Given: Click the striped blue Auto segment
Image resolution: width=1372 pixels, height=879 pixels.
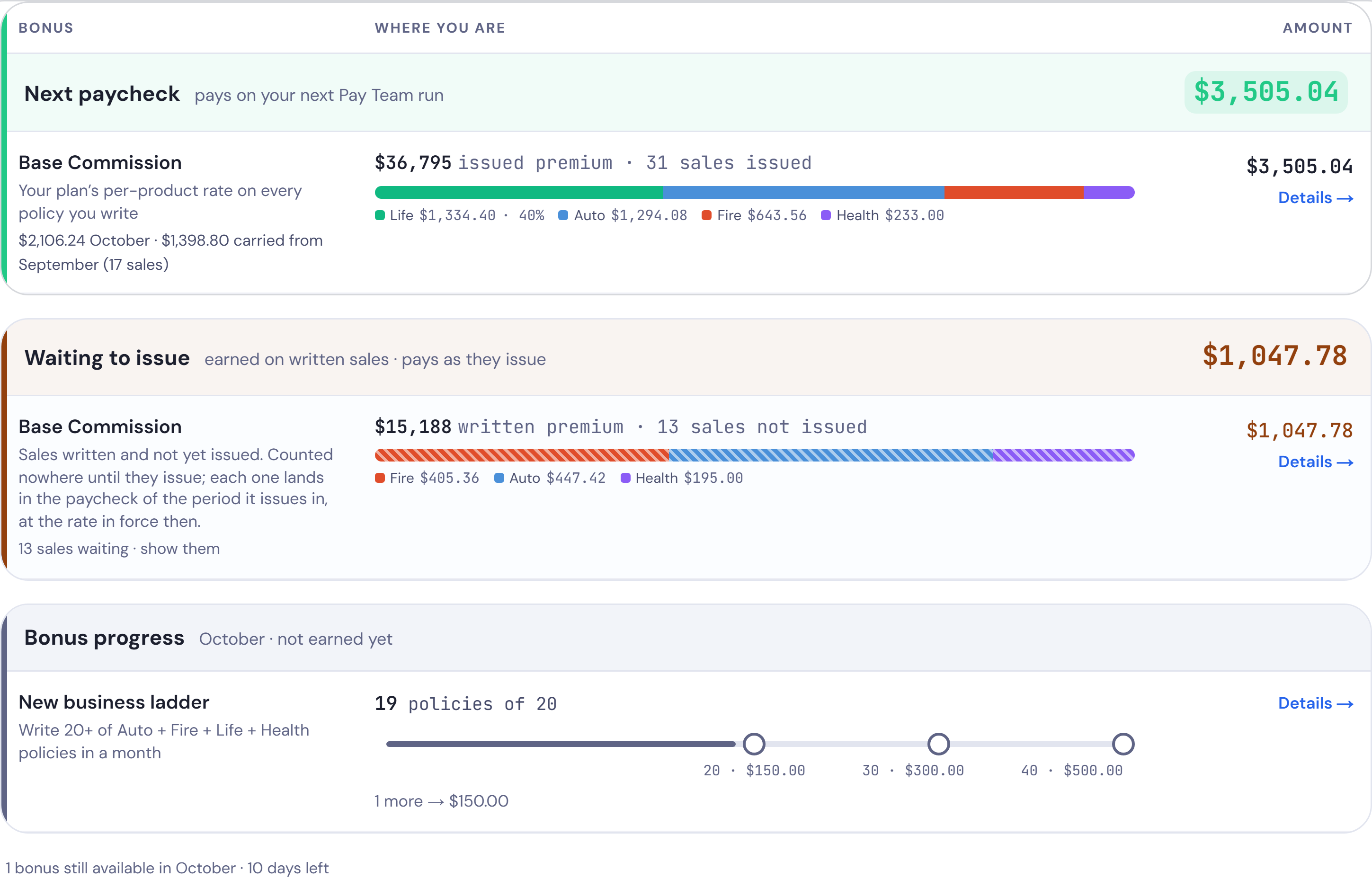Looking at the screenshot, I should click(x=830, y=455).
